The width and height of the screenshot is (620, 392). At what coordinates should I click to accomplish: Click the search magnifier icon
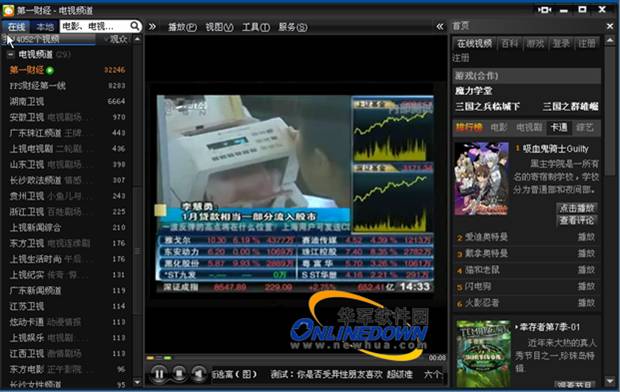[135, 26]
